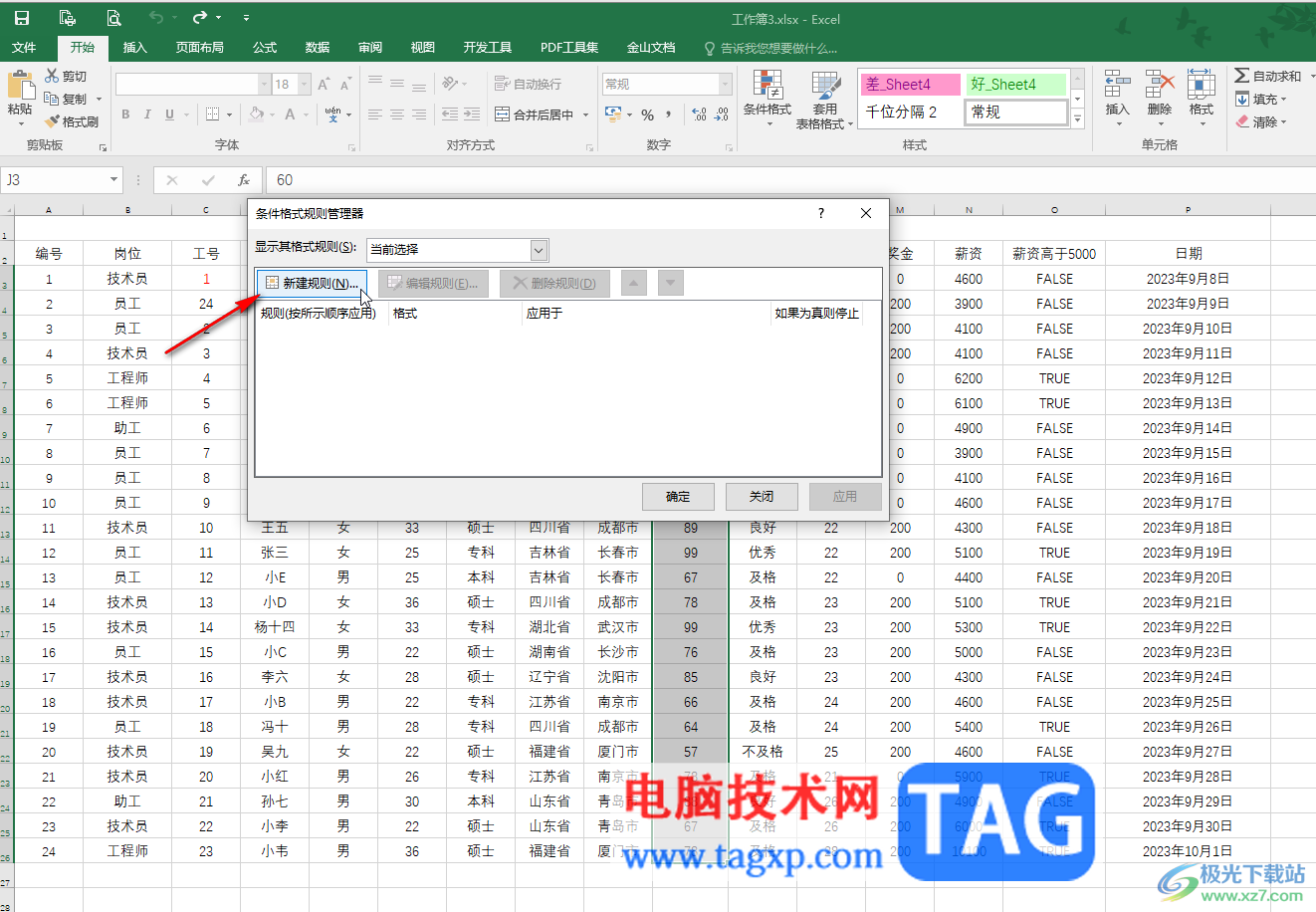Screen dimensions: 1316x912
Task: Click the accounting number format icon
Action: pos(611,114)
